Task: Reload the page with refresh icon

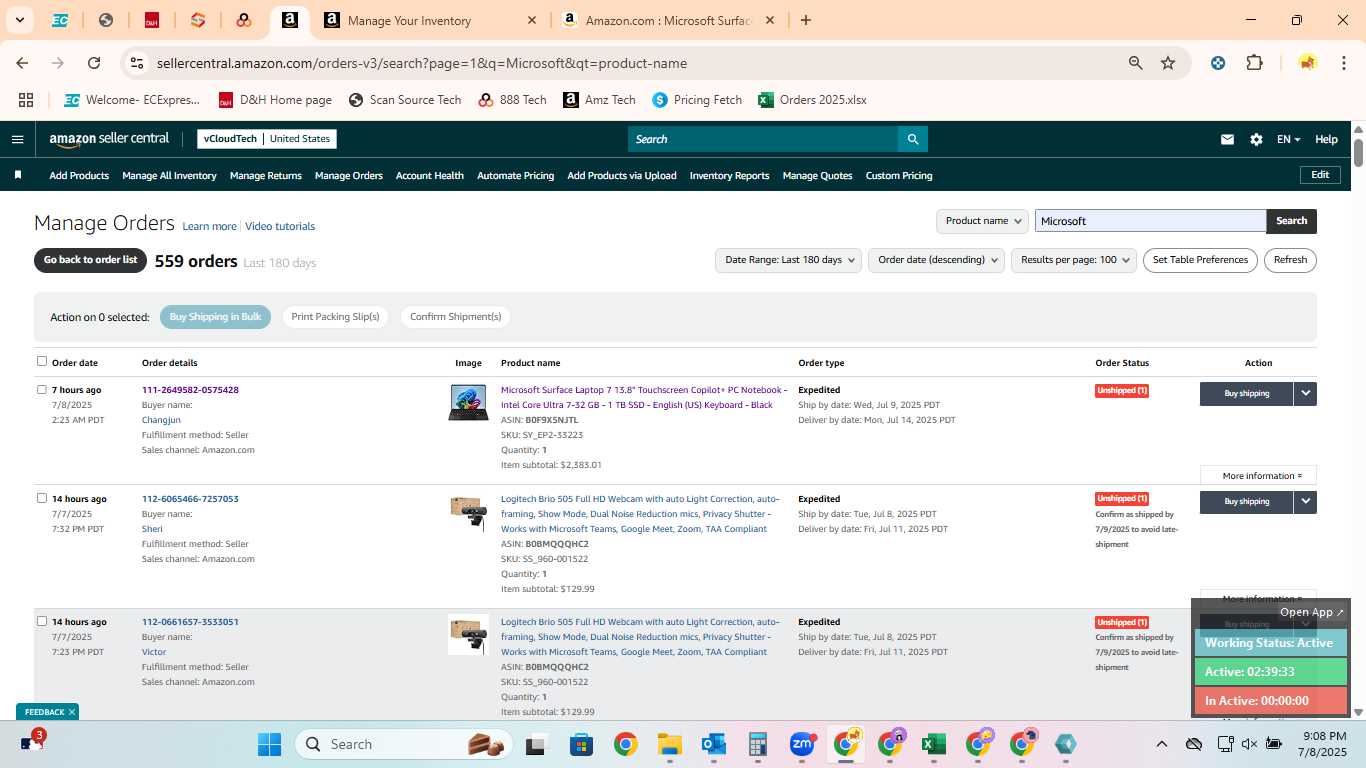Action: point(94,63)
